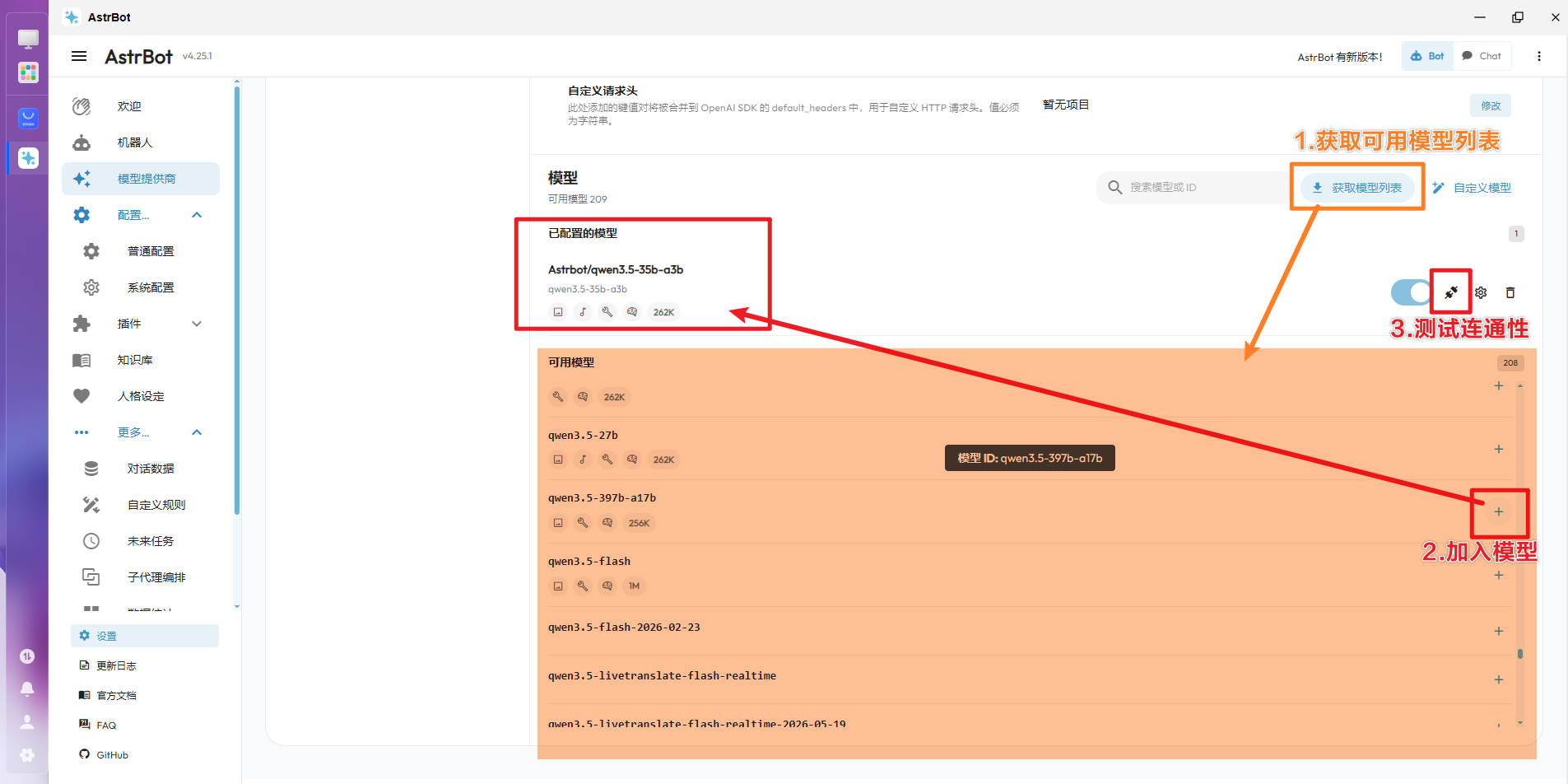Test connectivity with the plug icon

pyautogui.click(x=1451, y=292)
